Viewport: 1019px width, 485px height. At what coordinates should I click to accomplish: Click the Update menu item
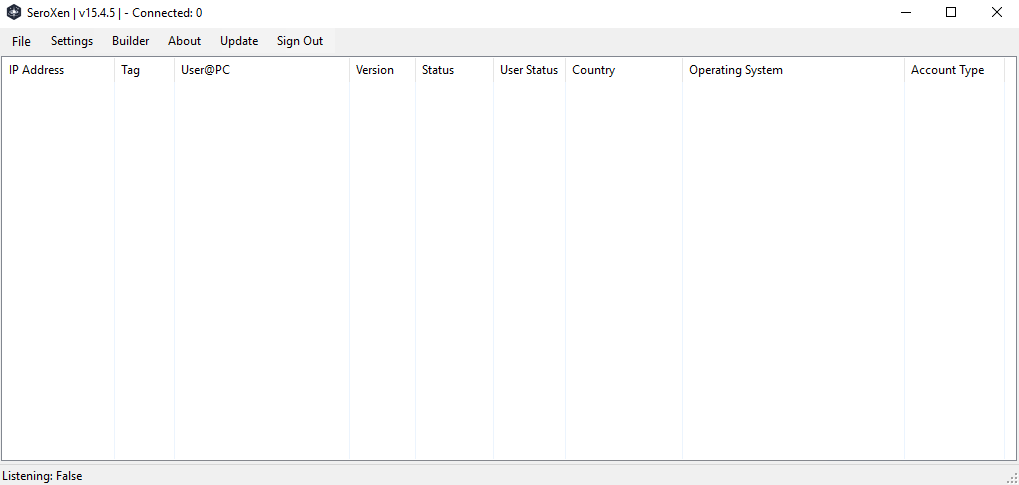click(x=239, y=41)
